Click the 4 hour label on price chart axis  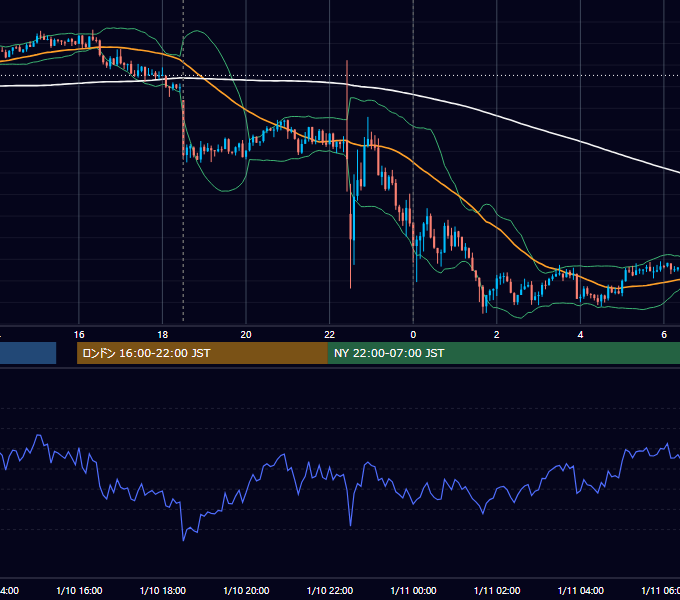coord(580,335)
